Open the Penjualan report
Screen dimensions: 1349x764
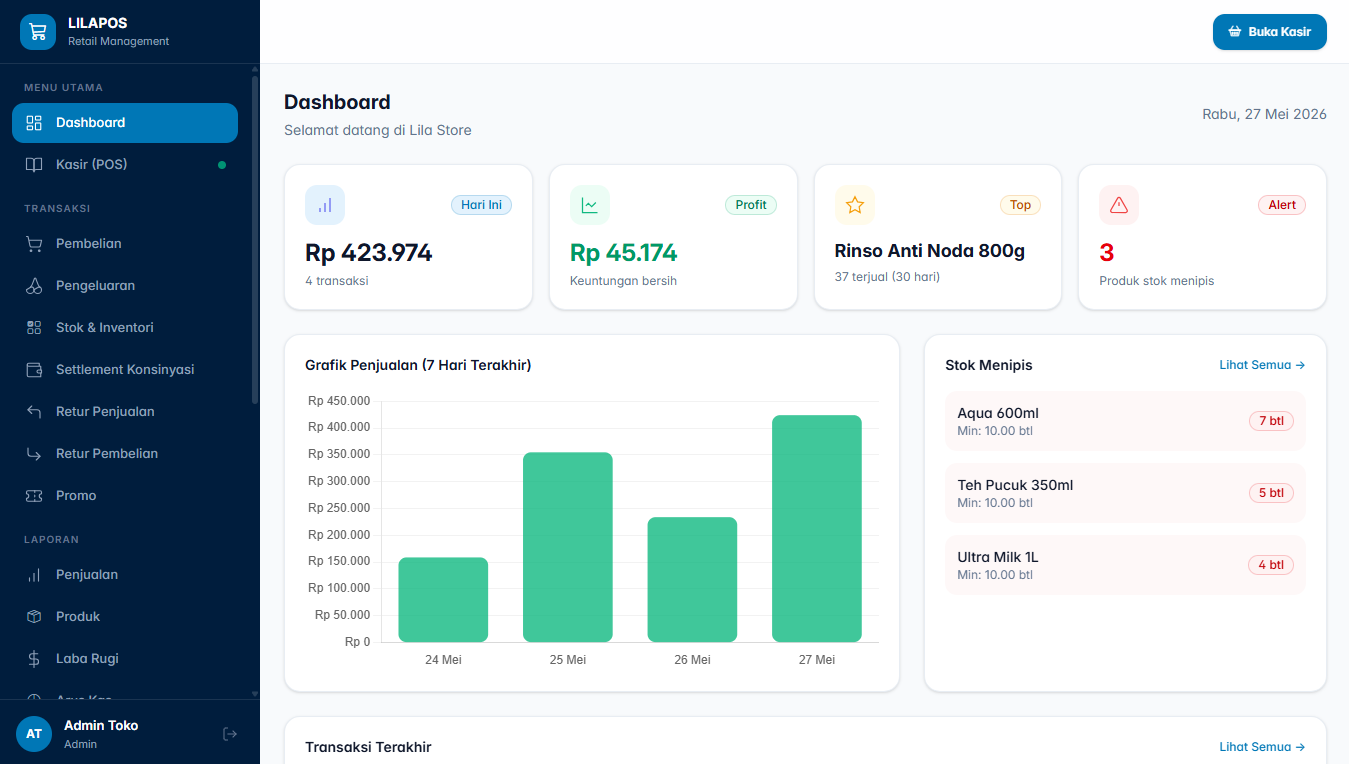[x=125, y=575]
